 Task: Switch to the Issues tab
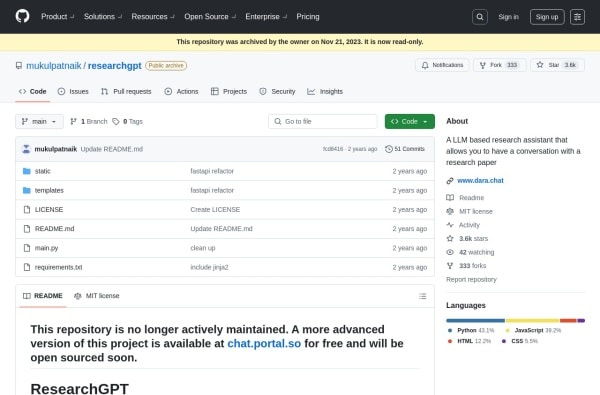pos(73,91)
